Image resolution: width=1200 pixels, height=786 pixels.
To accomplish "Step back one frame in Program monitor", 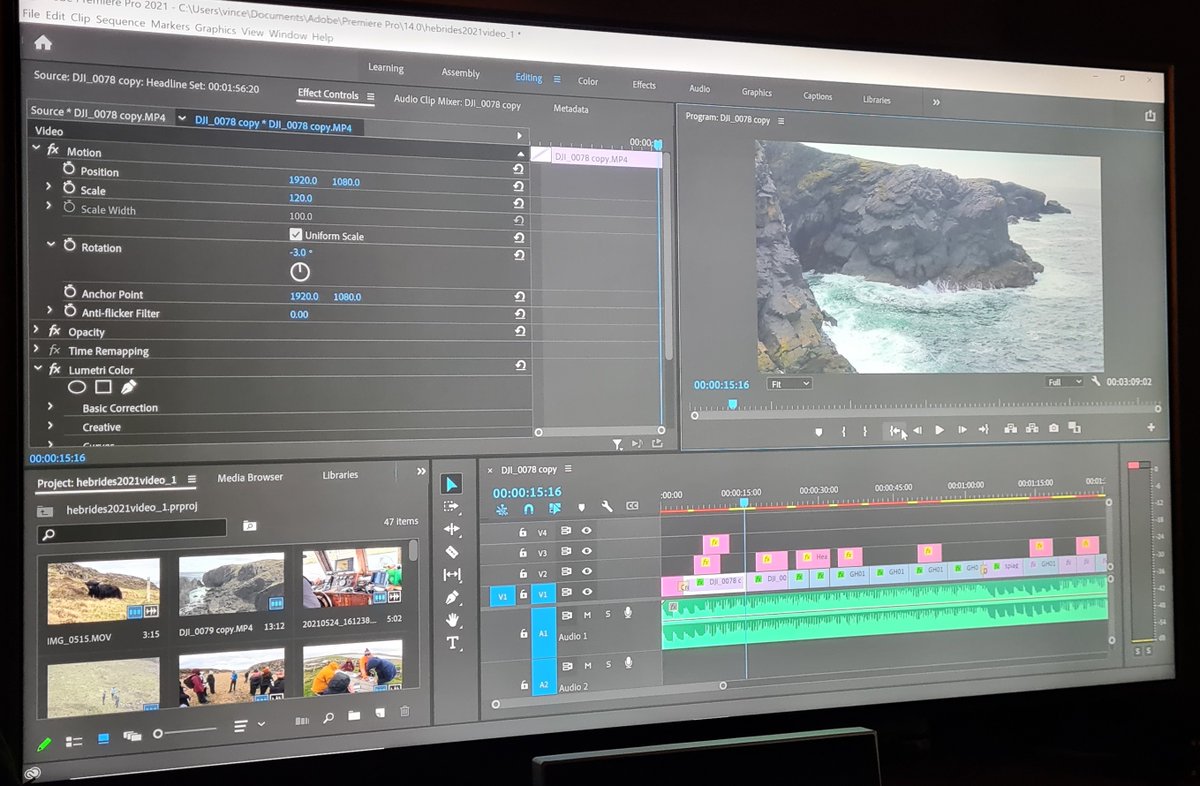I will pyautogui.click(x=917, y=430).
